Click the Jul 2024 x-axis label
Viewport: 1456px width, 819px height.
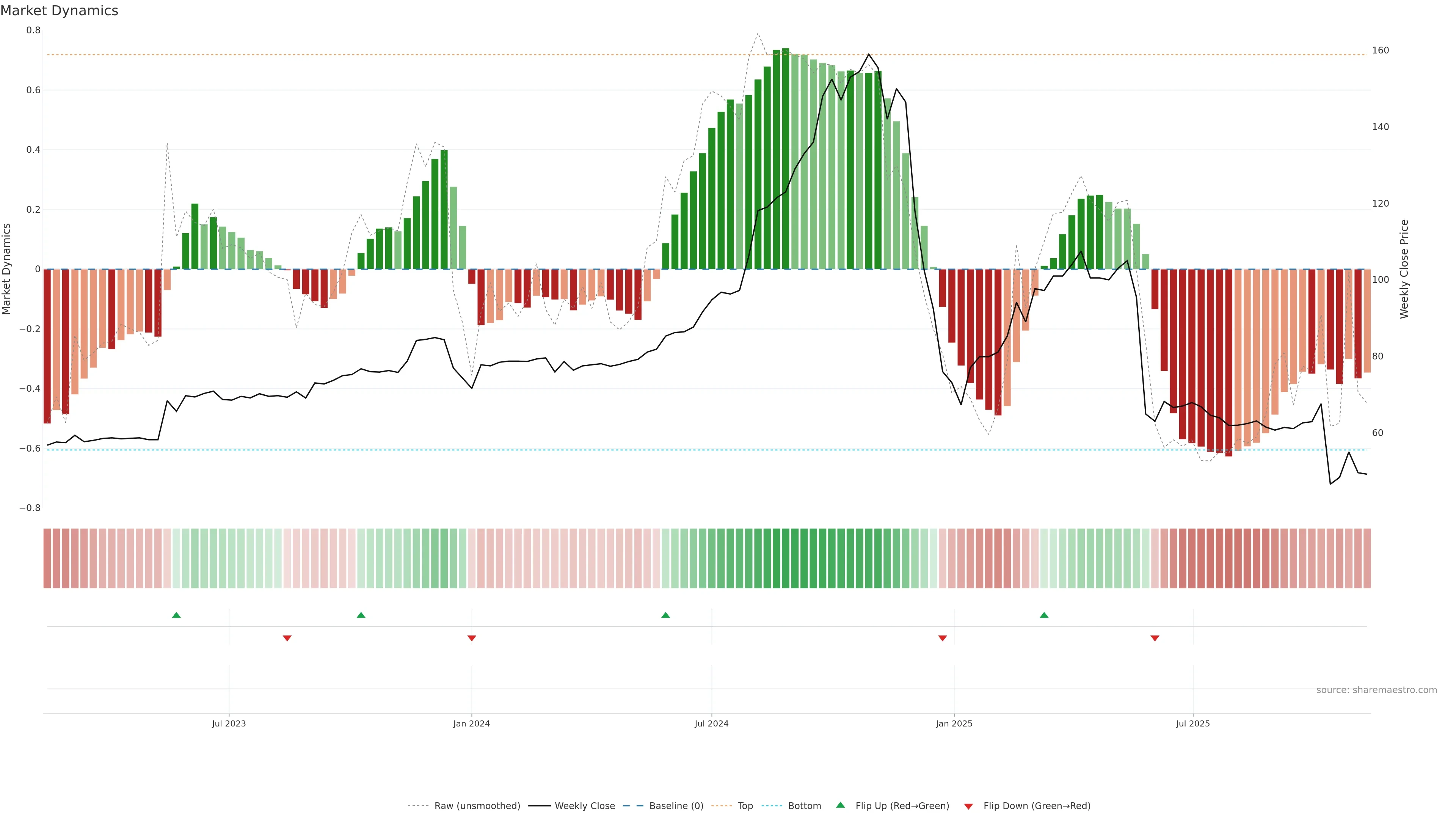711,723
